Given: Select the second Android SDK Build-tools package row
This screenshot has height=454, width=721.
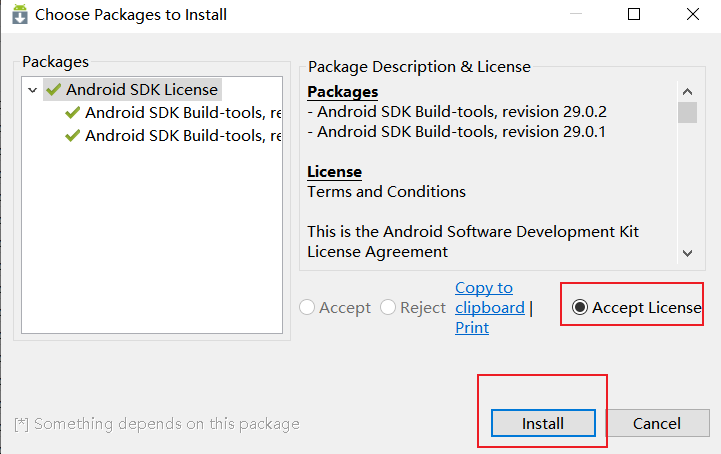Looking at the screenshot, I should coord(173,136).
